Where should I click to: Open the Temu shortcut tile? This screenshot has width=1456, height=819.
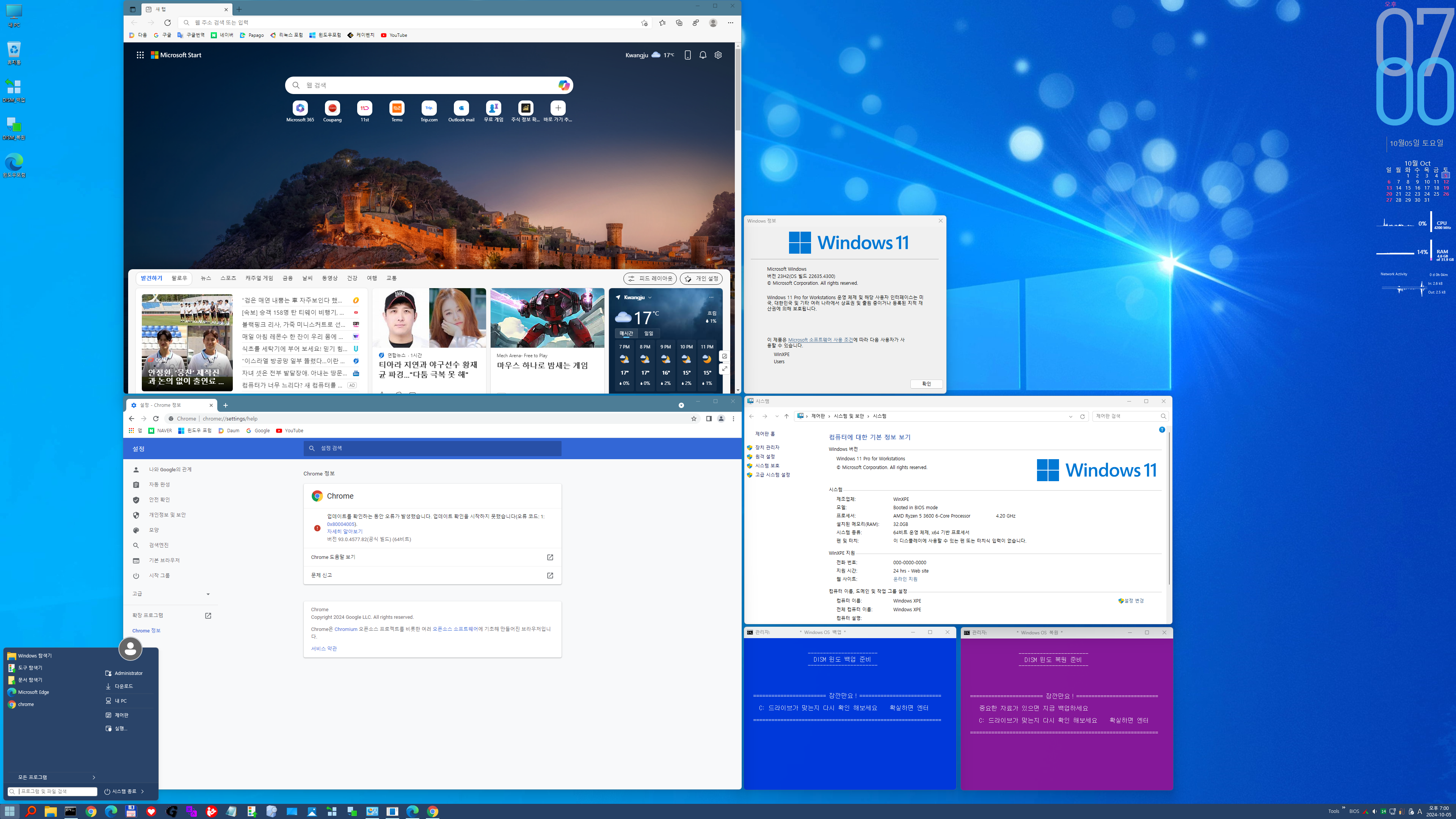[x=397, y=111]
